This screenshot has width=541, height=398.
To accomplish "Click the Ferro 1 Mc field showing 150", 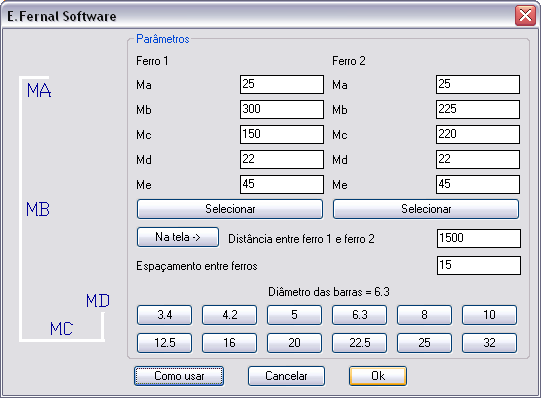I will 282,135.
